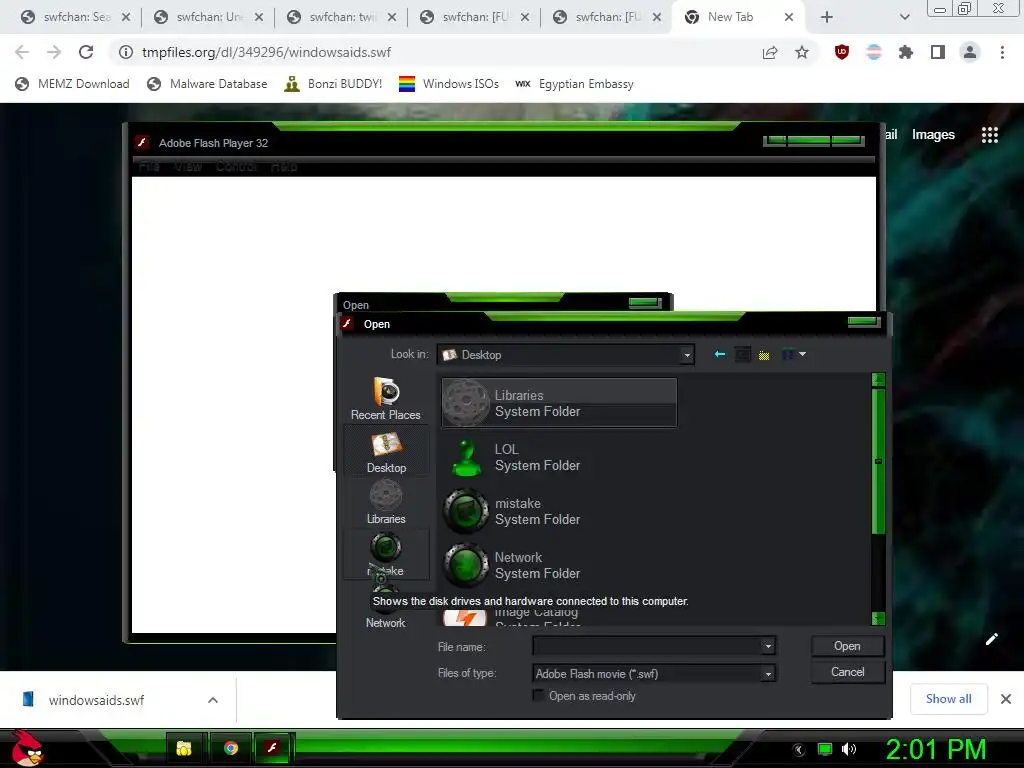The image size is (1024, 768).
Task: Click the browser forward arrow
Action: click(54, 52)
